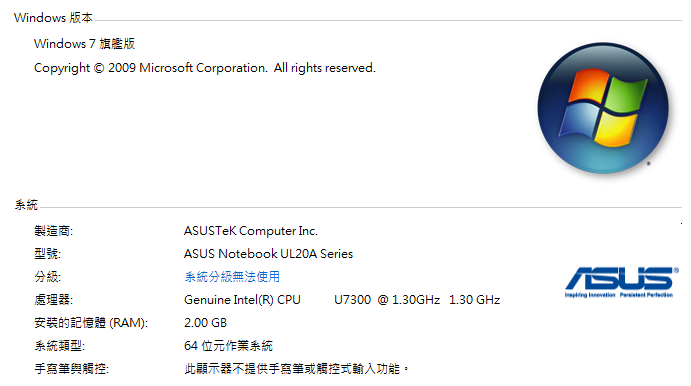
Task: Select the 2.00 GB memory value
Action: pyautogui.click(x=205, y=323)
